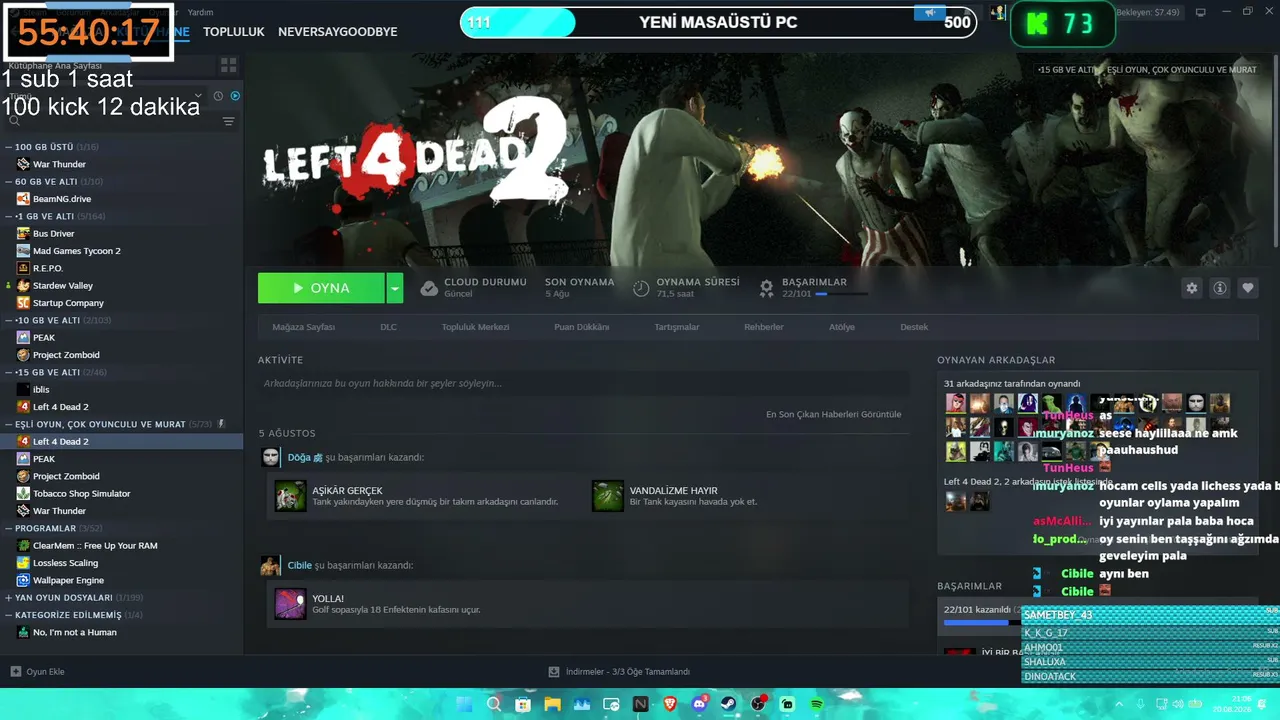Open the Rehberler tab

pyautogui.click(x=764, y=327)
